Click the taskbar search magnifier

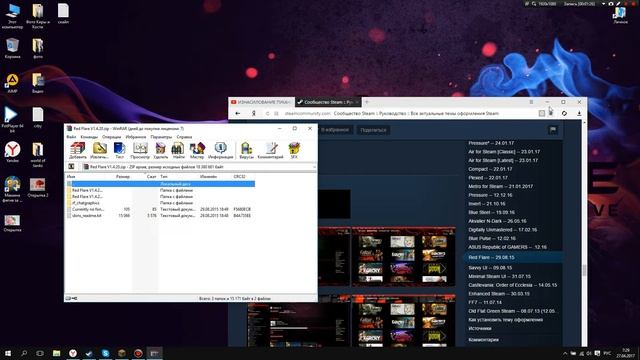(24, 353)
